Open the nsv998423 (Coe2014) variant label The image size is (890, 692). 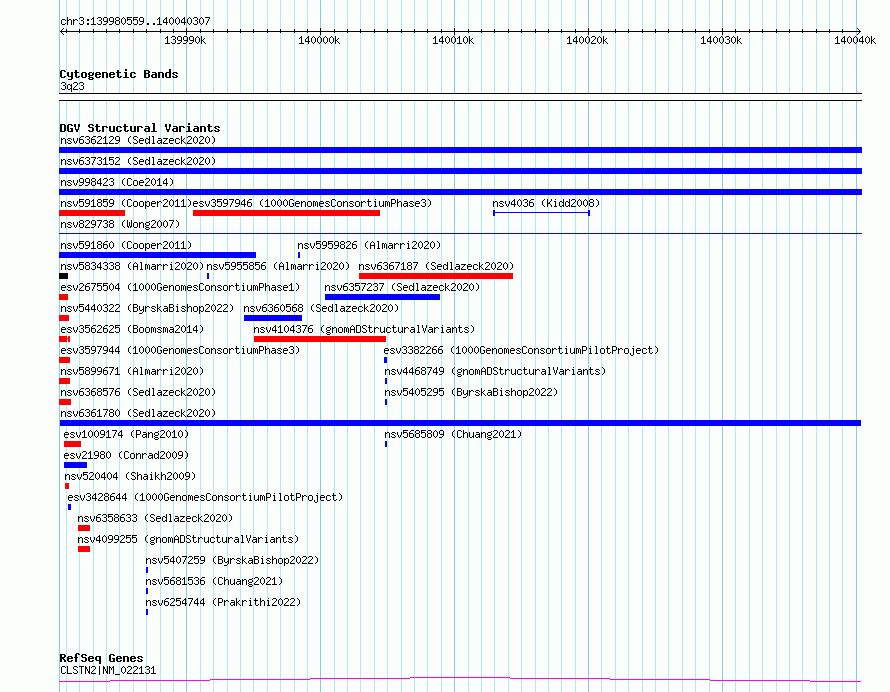pyautogui.click(x=117, y=182)
